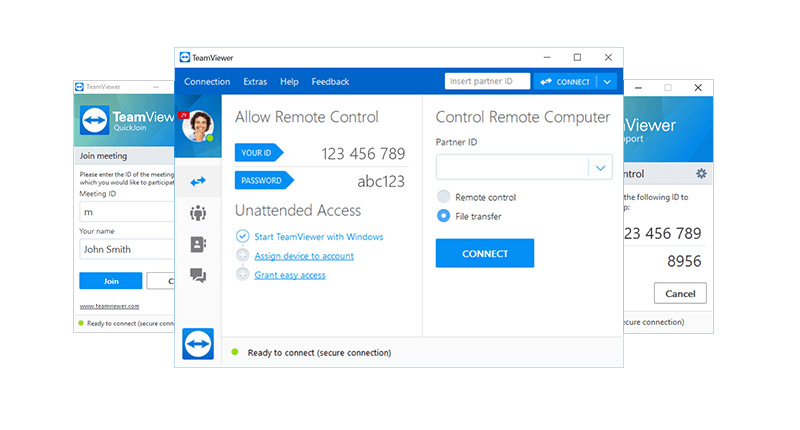800x430 pixels.
Task: Click the Partner ID text field
Action: click(512, 167)
